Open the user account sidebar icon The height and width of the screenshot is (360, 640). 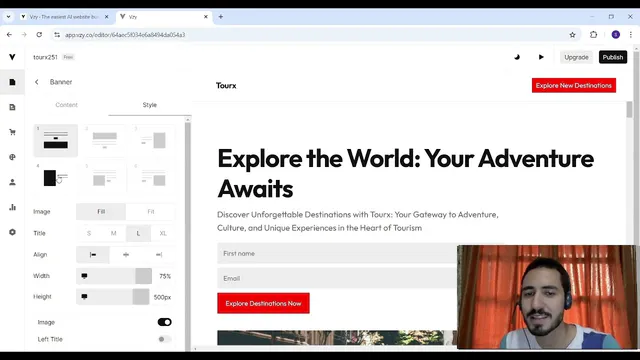click(x=12, y=182)
